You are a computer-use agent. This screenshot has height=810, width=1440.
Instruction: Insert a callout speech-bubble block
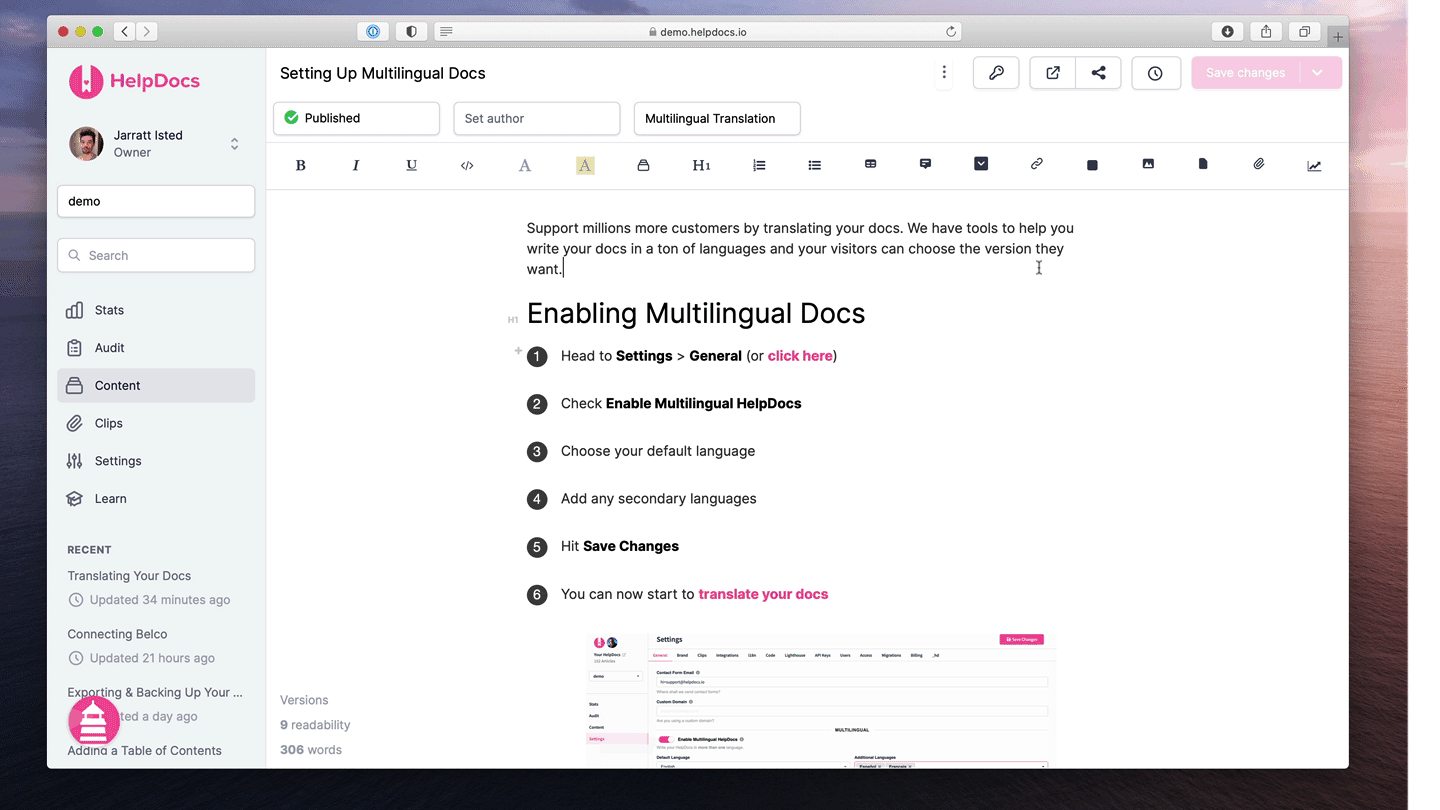(x=925, y=164)
